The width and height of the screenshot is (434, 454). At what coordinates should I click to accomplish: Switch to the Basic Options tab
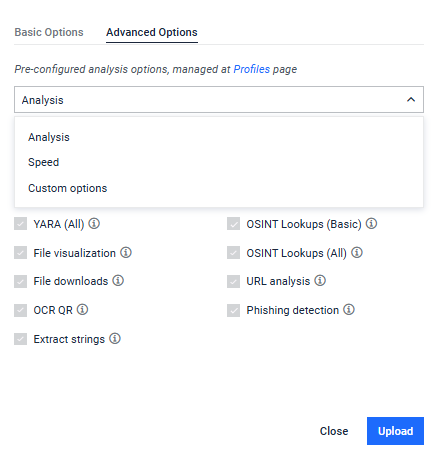(x=49, y=32)
